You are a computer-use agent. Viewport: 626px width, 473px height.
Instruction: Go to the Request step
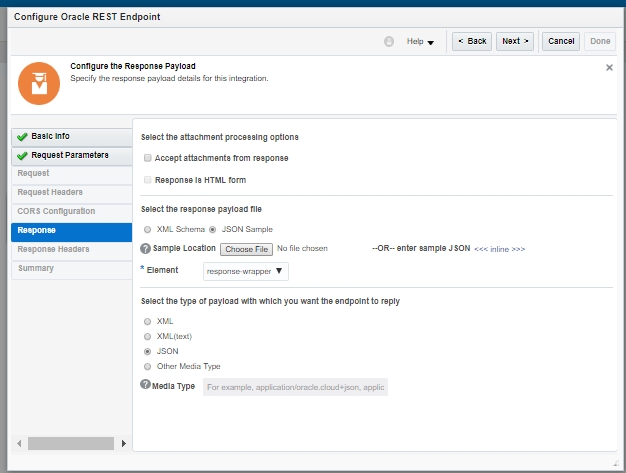71,174
